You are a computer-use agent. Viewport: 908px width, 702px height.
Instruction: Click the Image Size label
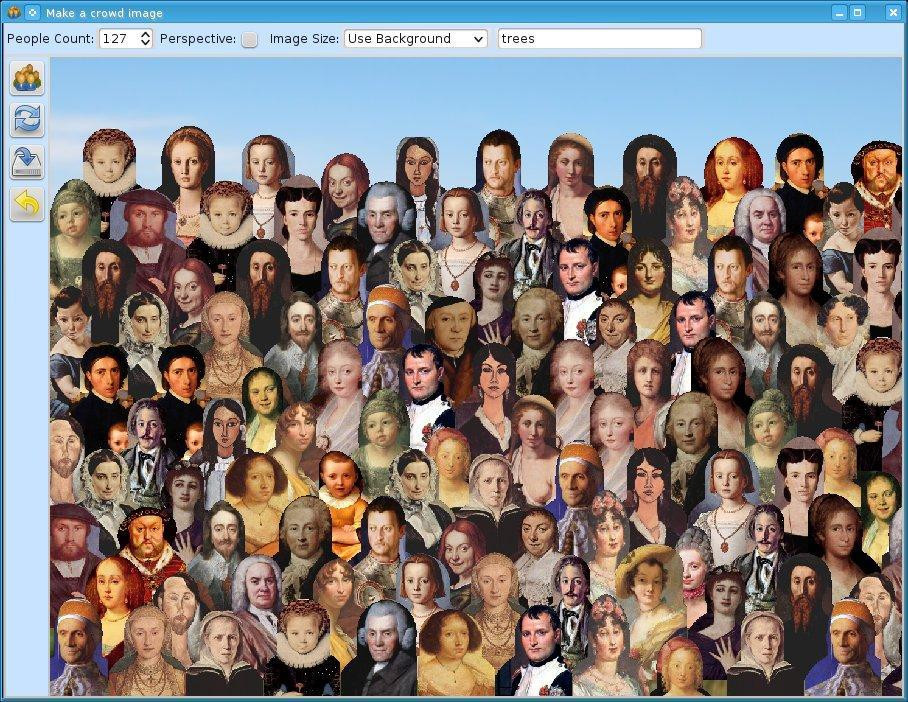(304, 39)
